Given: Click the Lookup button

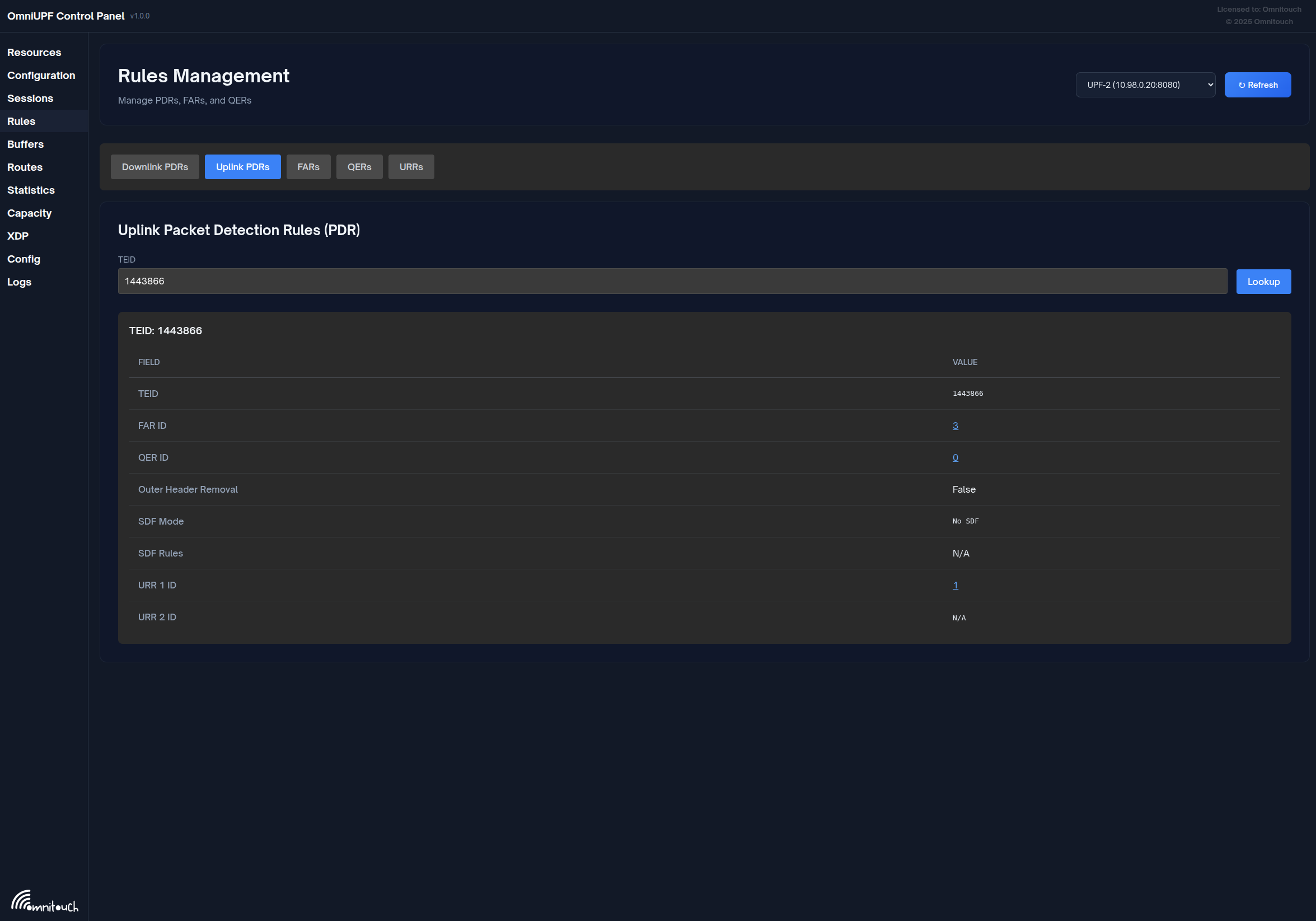Looking at the screenshot, I should tap(1263, 282).
